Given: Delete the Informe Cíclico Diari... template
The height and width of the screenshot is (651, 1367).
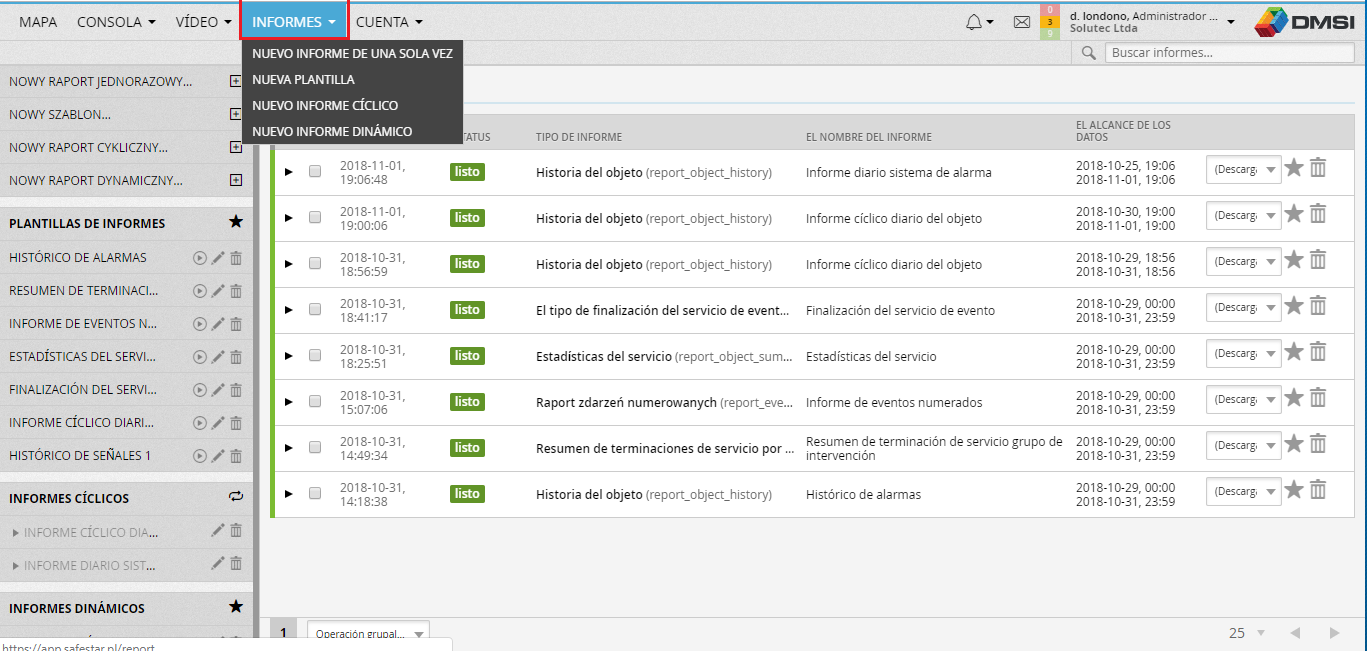Looking at the screenshot, I should pyautogui.click(x=236, y=423).
